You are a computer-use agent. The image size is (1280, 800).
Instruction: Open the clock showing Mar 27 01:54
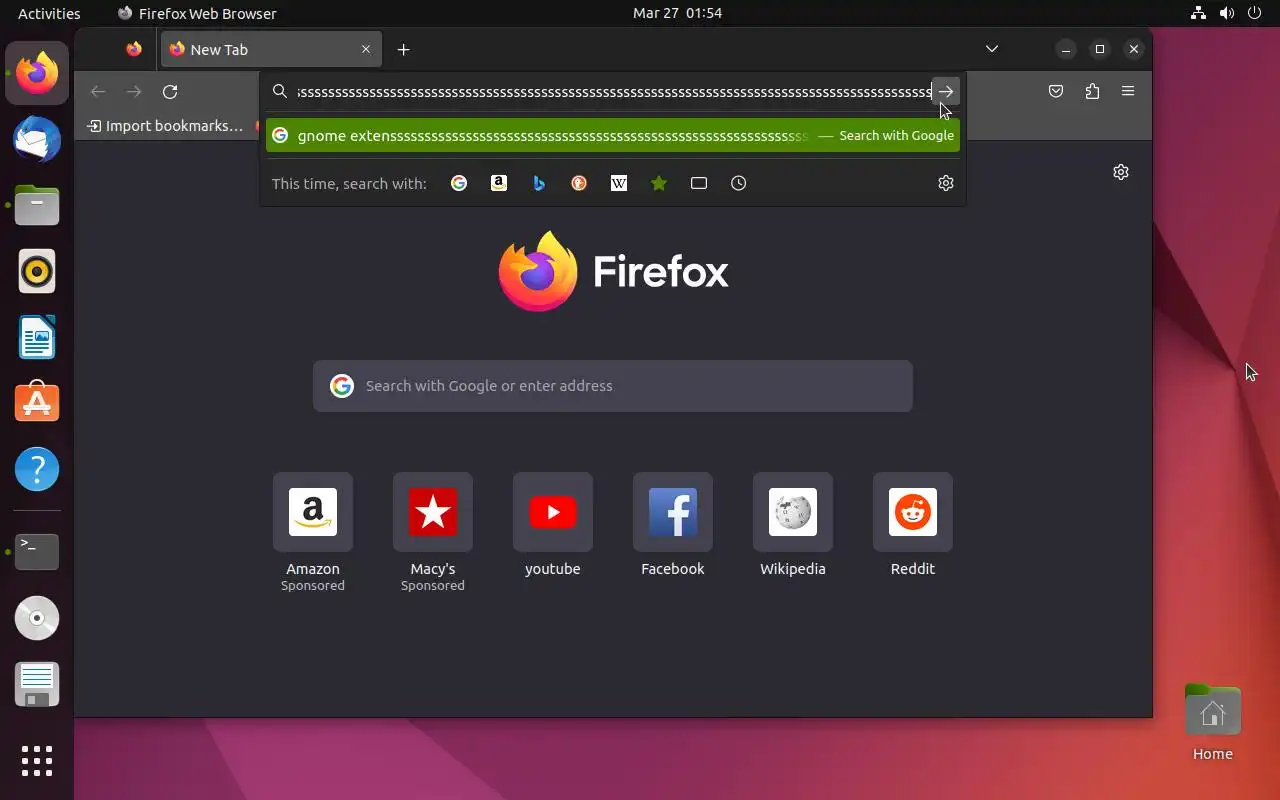[x=677, y=13]
